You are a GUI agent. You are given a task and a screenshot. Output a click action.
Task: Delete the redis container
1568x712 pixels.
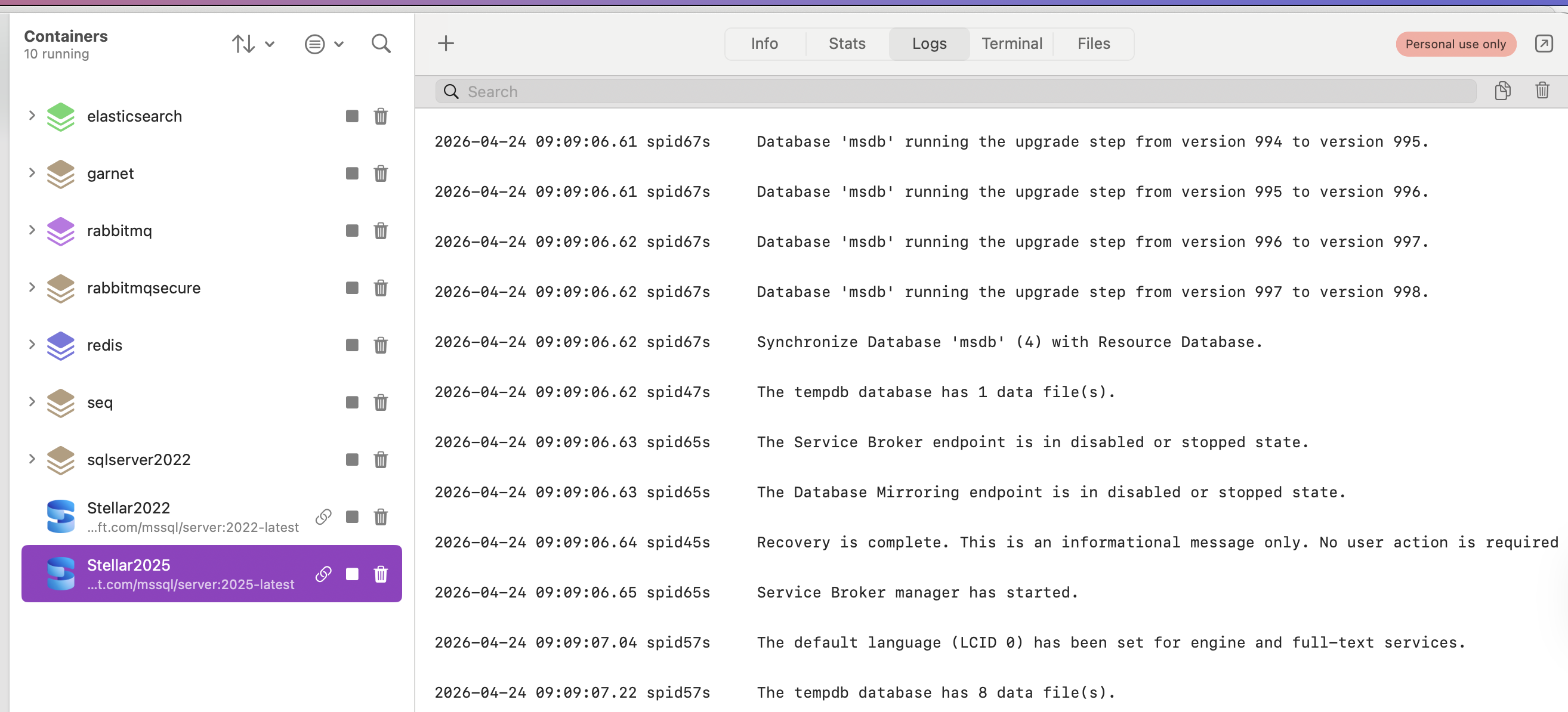pyautogui.click(x=381, y=345)
